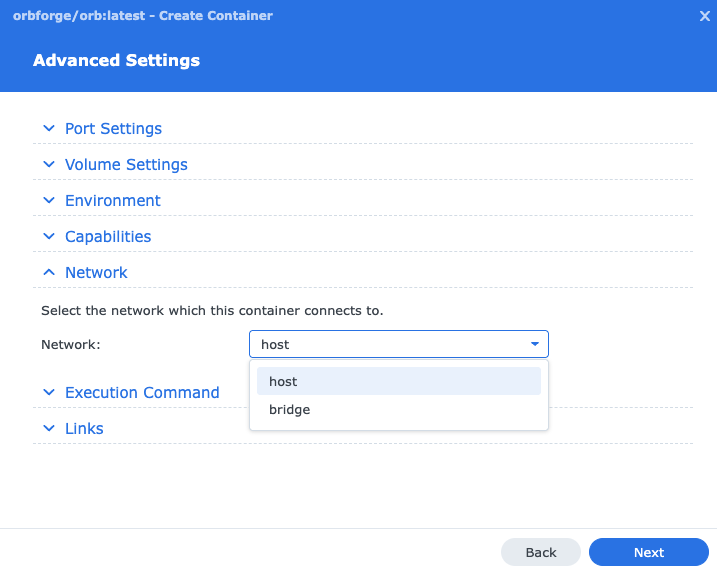Open the Environment section heading
This screenshot has width=717, height=573.
(112, 201)
